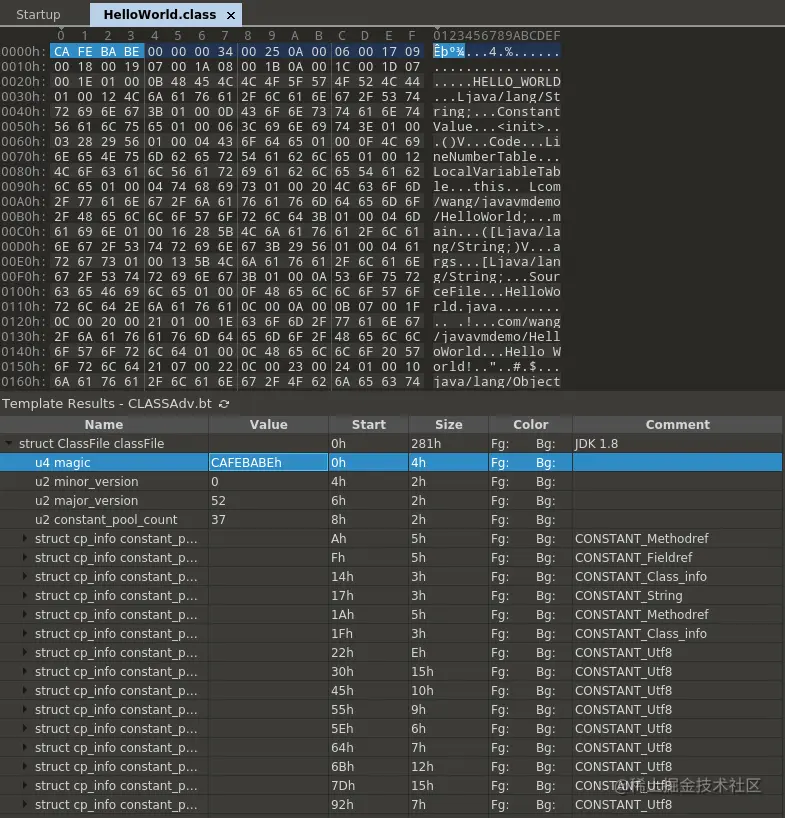The image size is (785, 818).
Task: Click ASCII text LocalVariableTab
Action: pos(497,172)
